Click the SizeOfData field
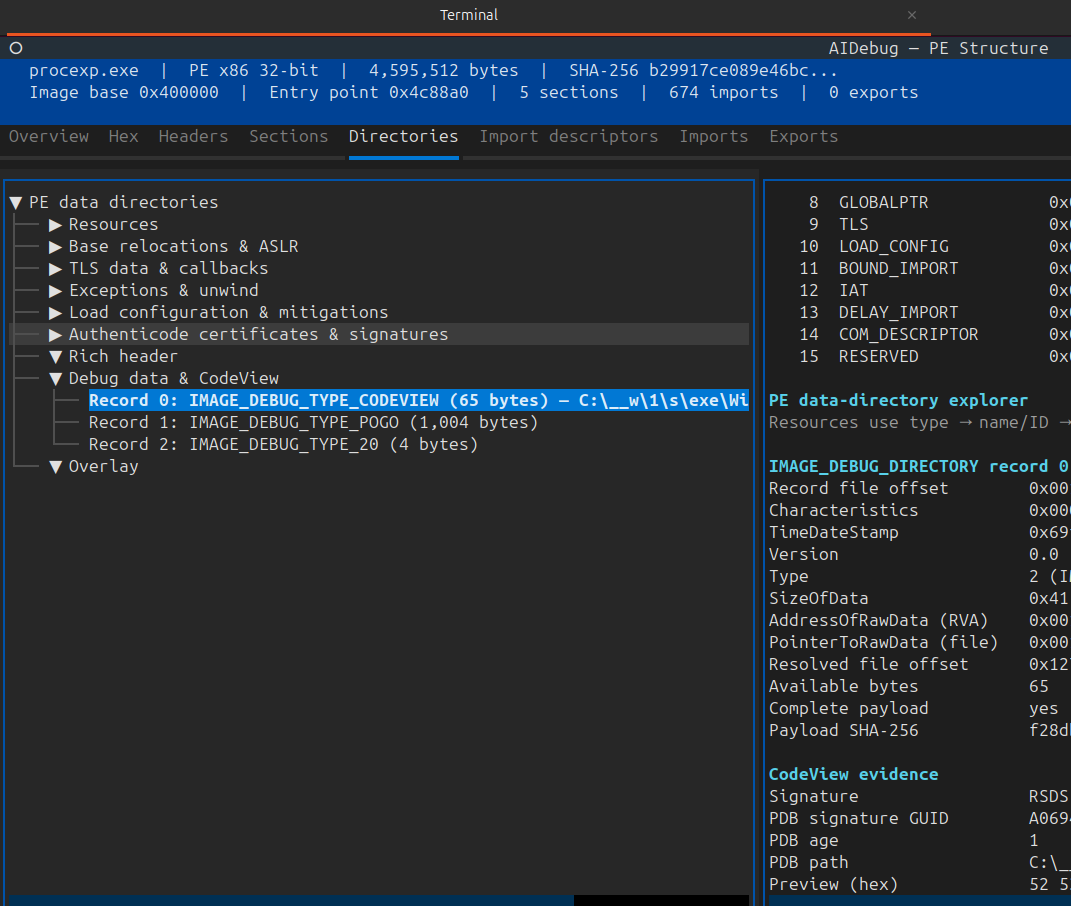This screenshot has height=906, width=1071. click(x=917, y=599)
